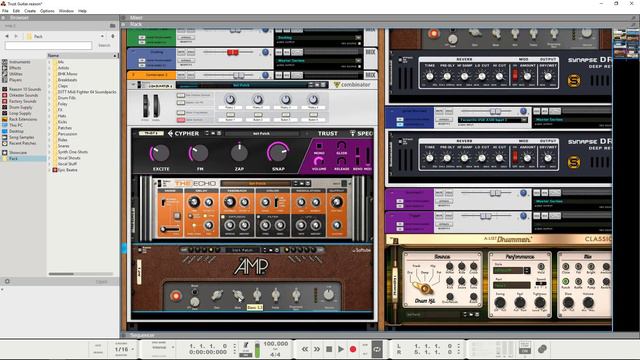Click the Epic Beatre item
The width and height of the screenshot is (640, 360).
(x=67, y=170)
